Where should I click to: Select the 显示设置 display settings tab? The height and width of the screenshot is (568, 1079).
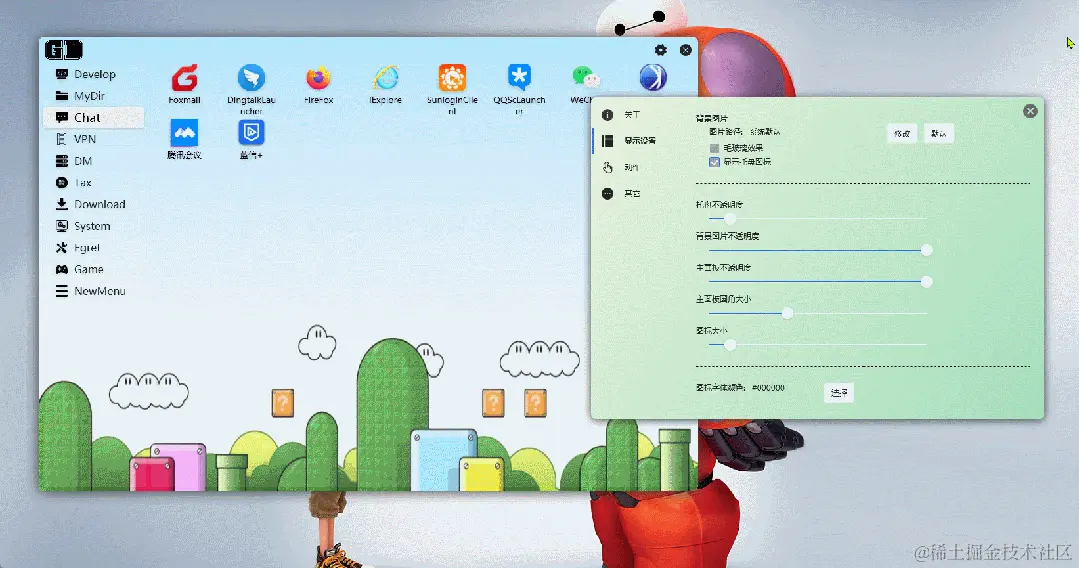tap(630, 140)
